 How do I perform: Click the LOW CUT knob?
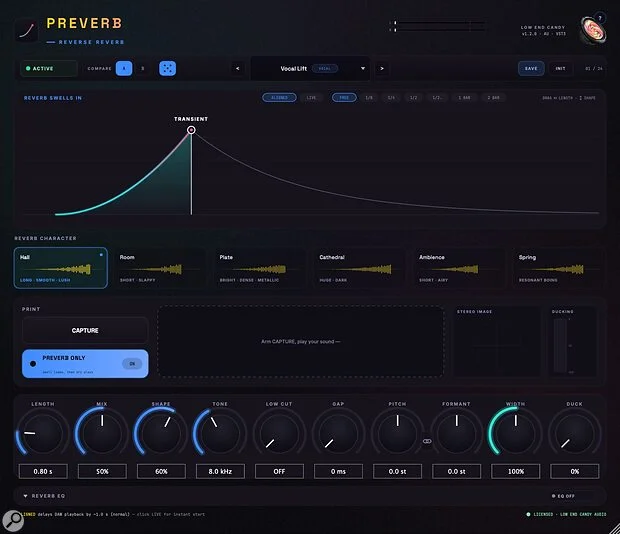[279, 433]
